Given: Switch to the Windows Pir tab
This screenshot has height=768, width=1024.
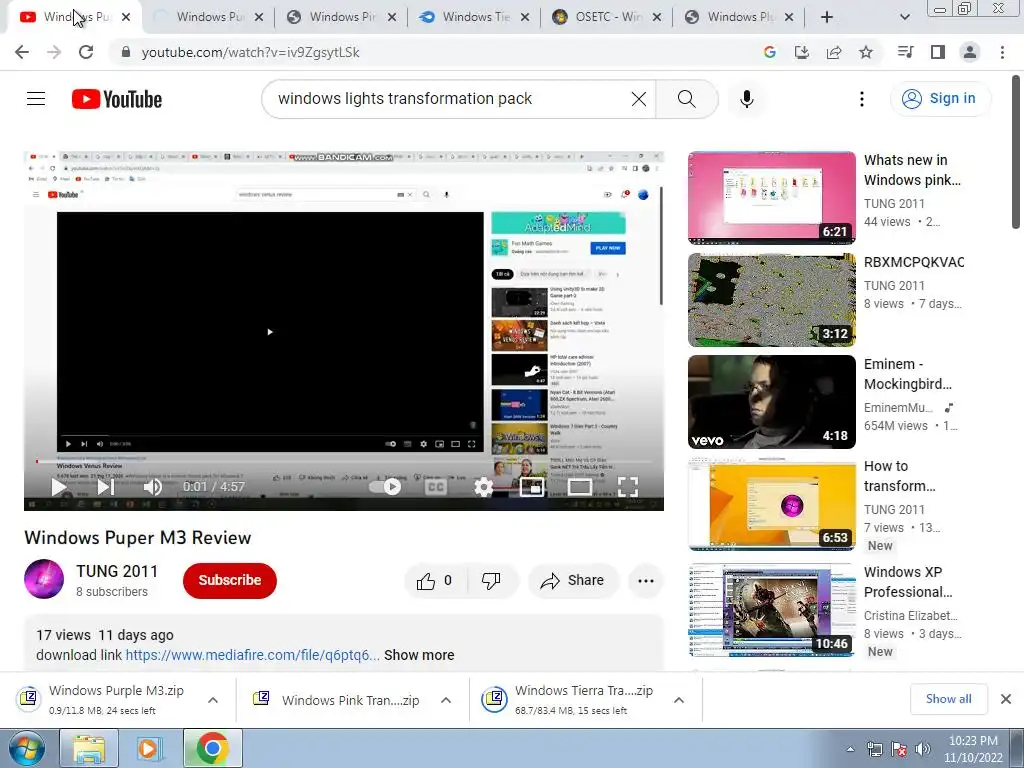Looking at the screenshot, I should coord(342,17).
